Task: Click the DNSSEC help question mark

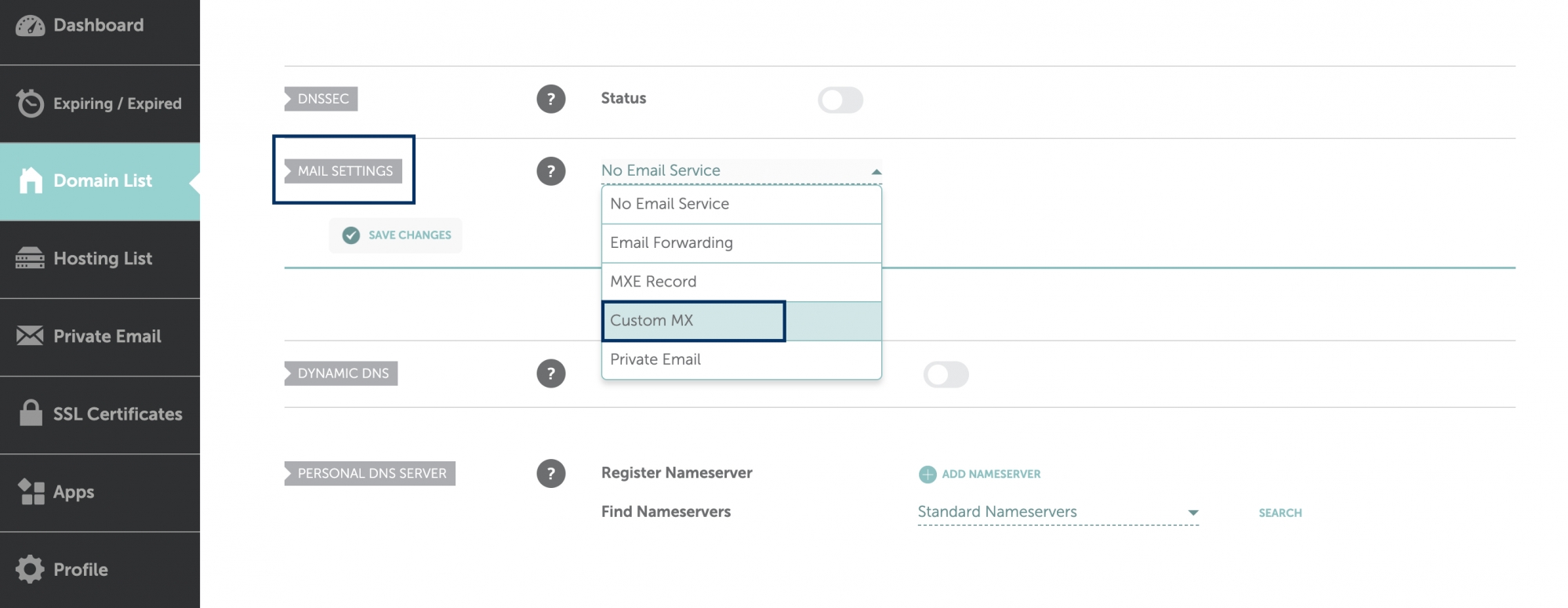Action: [x=551, y=100]
